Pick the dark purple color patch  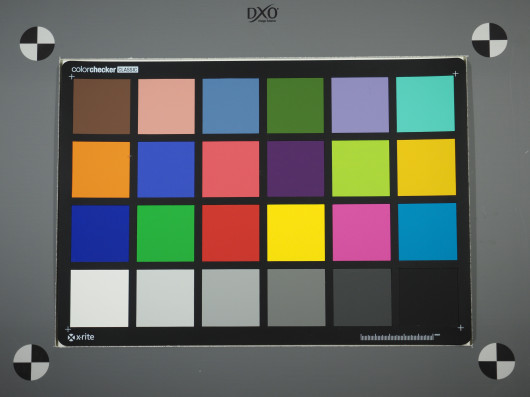295,169
